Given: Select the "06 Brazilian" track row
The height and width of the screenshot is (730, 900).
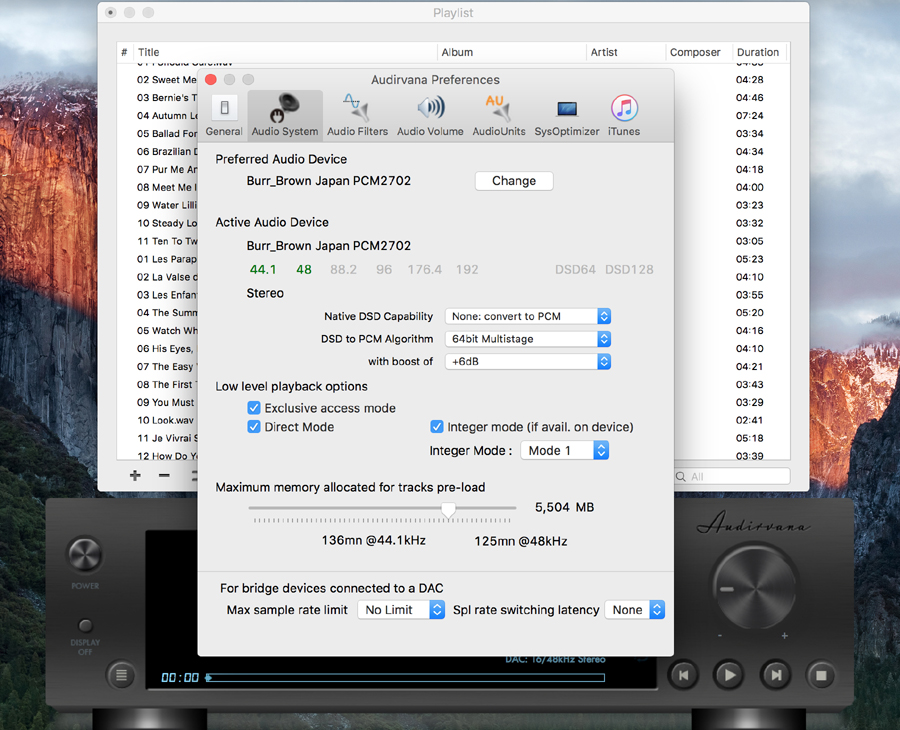Looking at the screenshot, I should coord(166,152).
